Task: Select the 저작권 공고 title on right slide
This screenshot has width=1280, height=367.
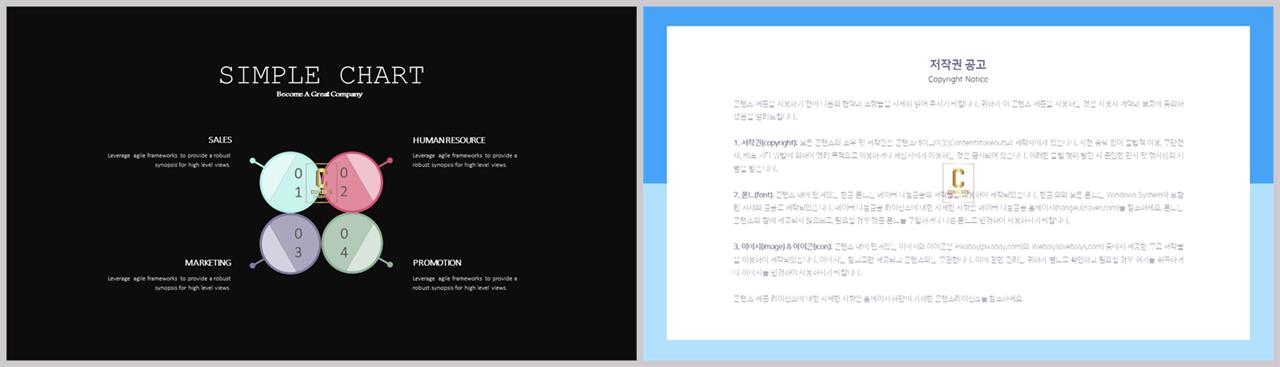Action: (x=958, y=64)
